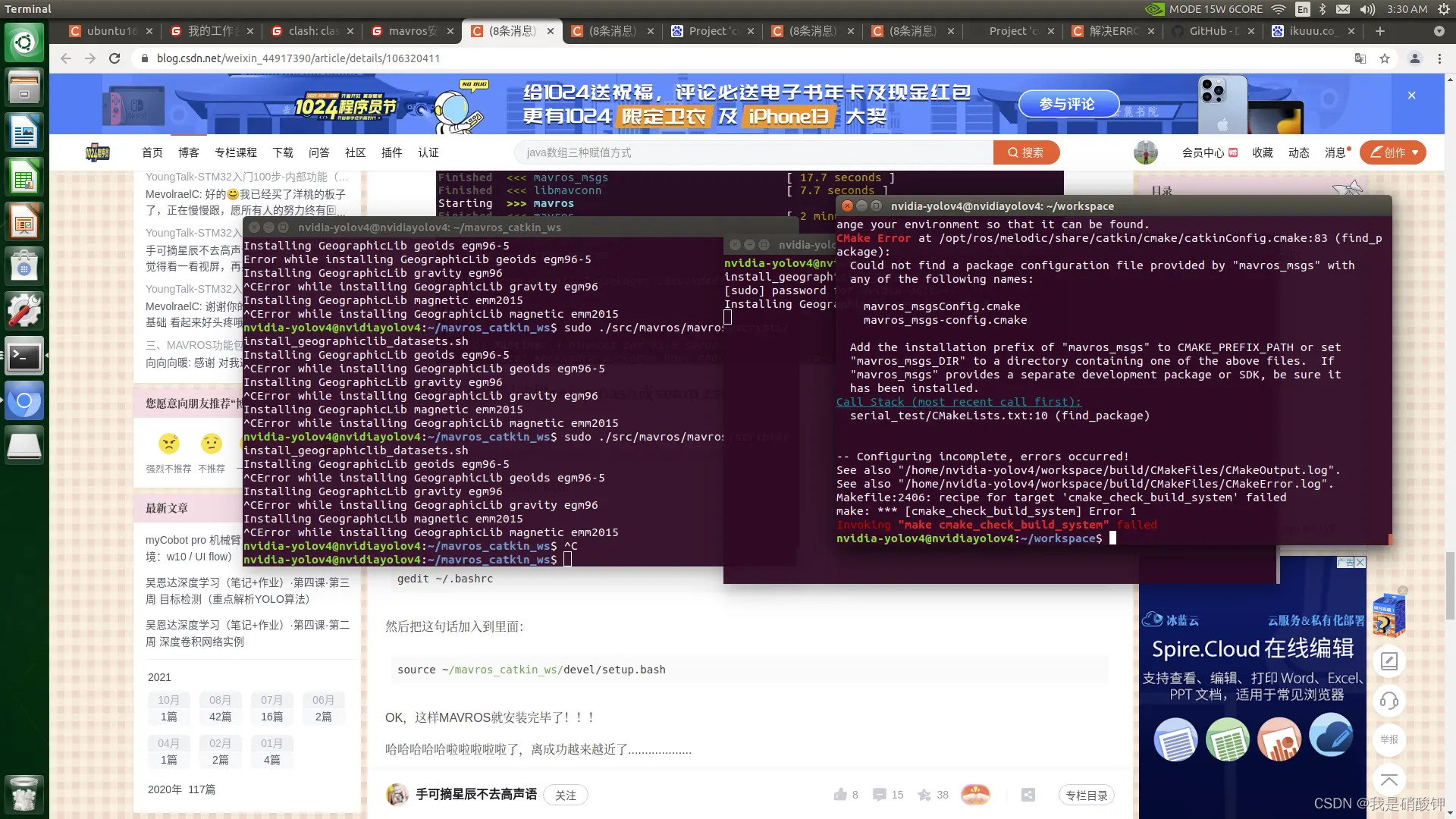The image size is (1456, 819).
Task: Close the top banner advertisement
Action: coord(1411,96)
